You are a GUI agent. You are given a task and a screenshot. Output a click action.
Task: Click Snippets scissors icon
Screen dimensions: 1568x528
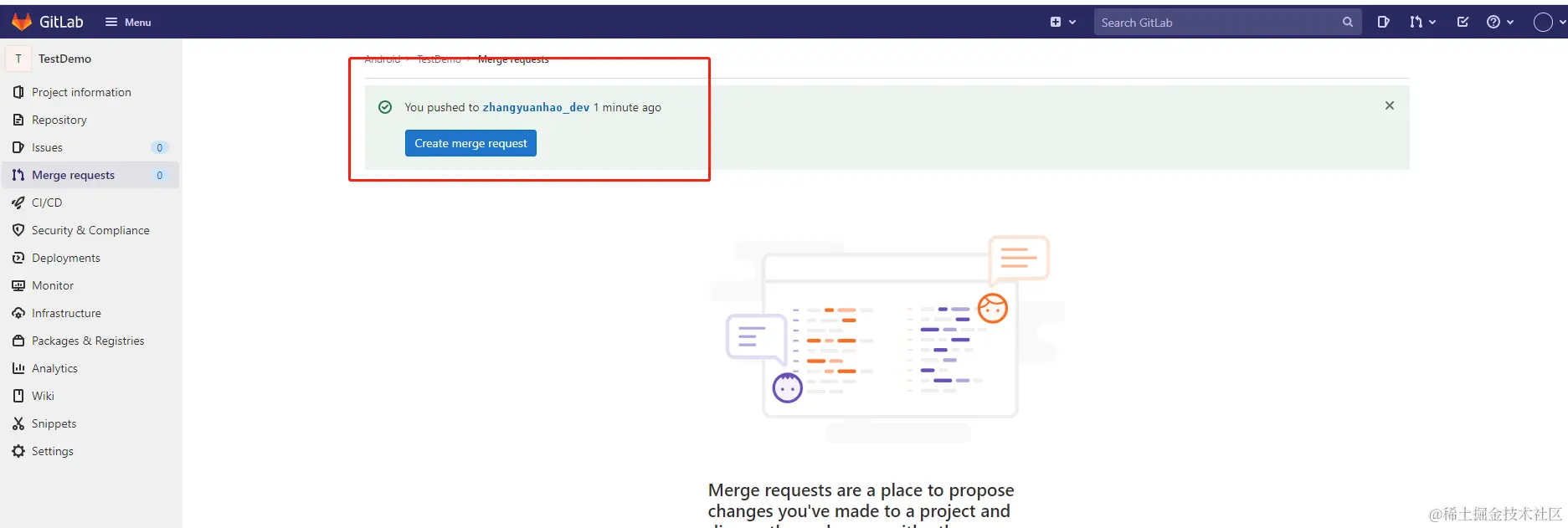pos(18,423)
